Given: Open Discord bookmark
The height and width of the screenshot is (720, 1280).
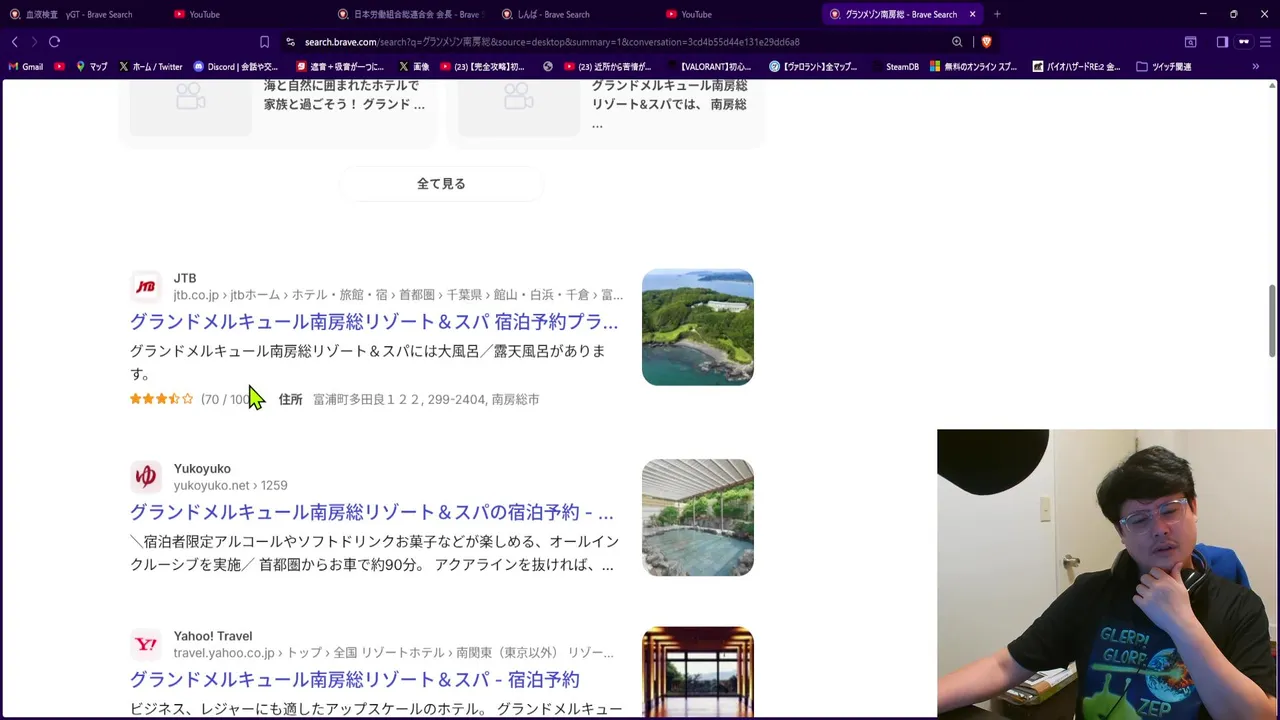Looking at the screenshot, I should [236, 67].
